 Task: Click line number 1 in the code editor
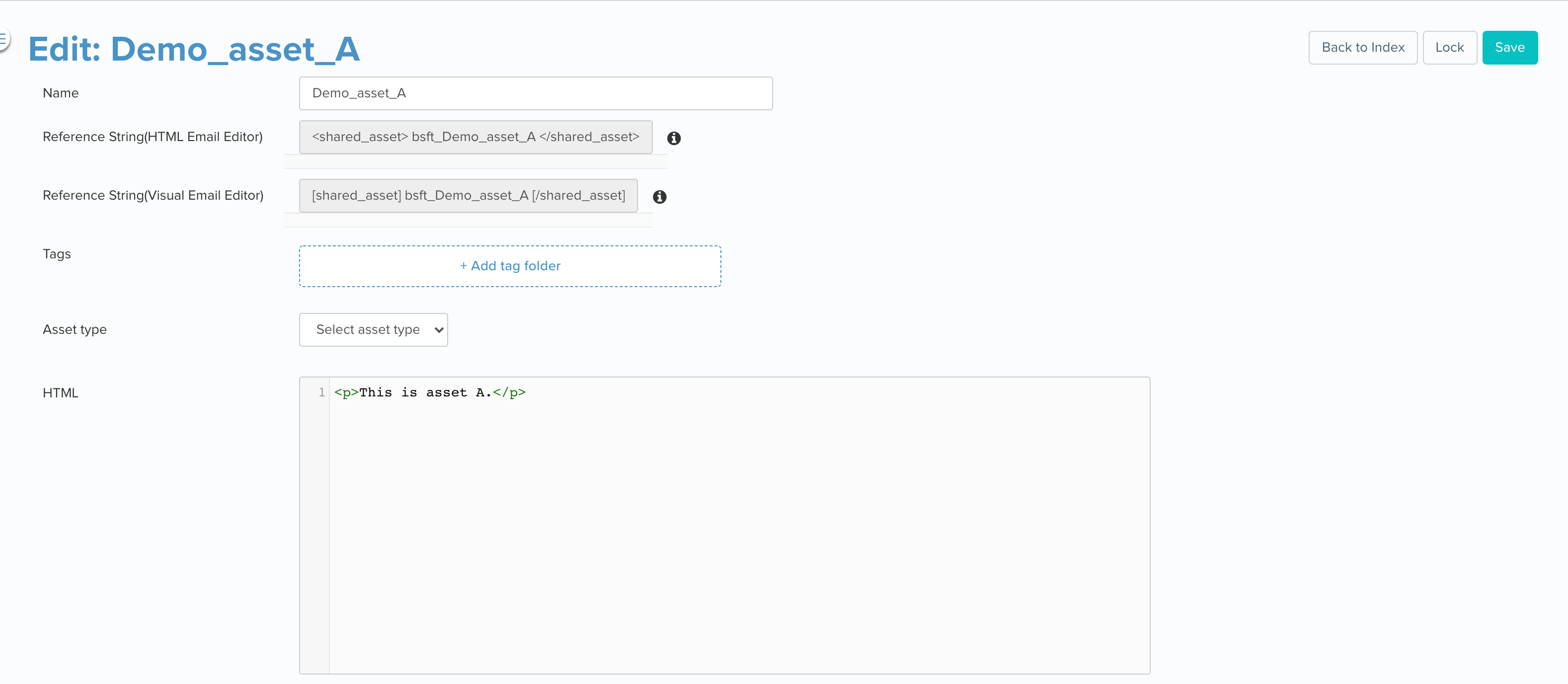(321, 392)
